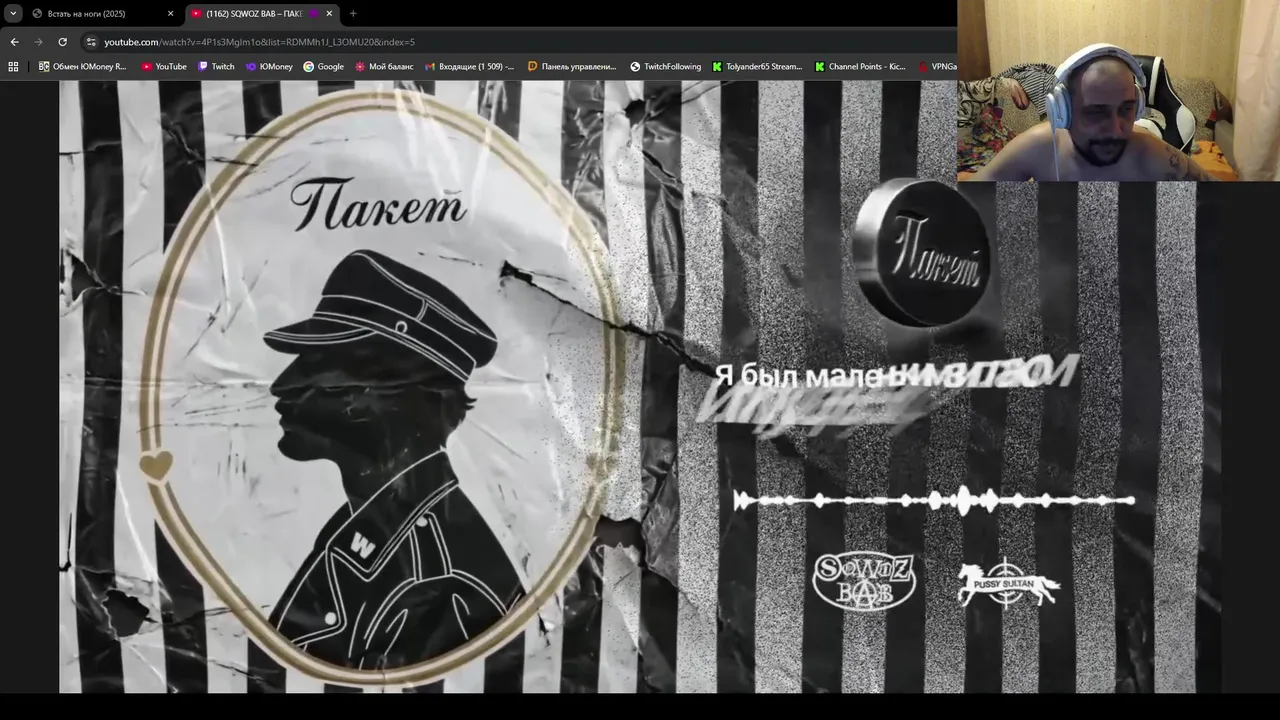
Task: Open the 'Обмен ЮMoney' bookmark
Action: tap(83, 67)
